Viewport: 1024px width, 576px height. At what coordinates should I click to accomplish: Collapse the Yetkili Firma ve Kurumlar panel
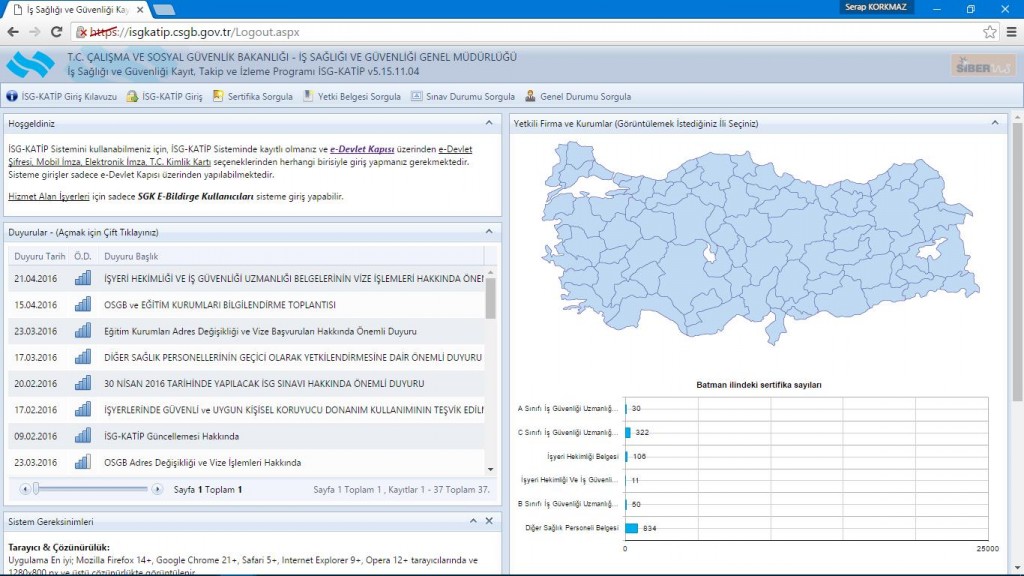pos(995,123)
